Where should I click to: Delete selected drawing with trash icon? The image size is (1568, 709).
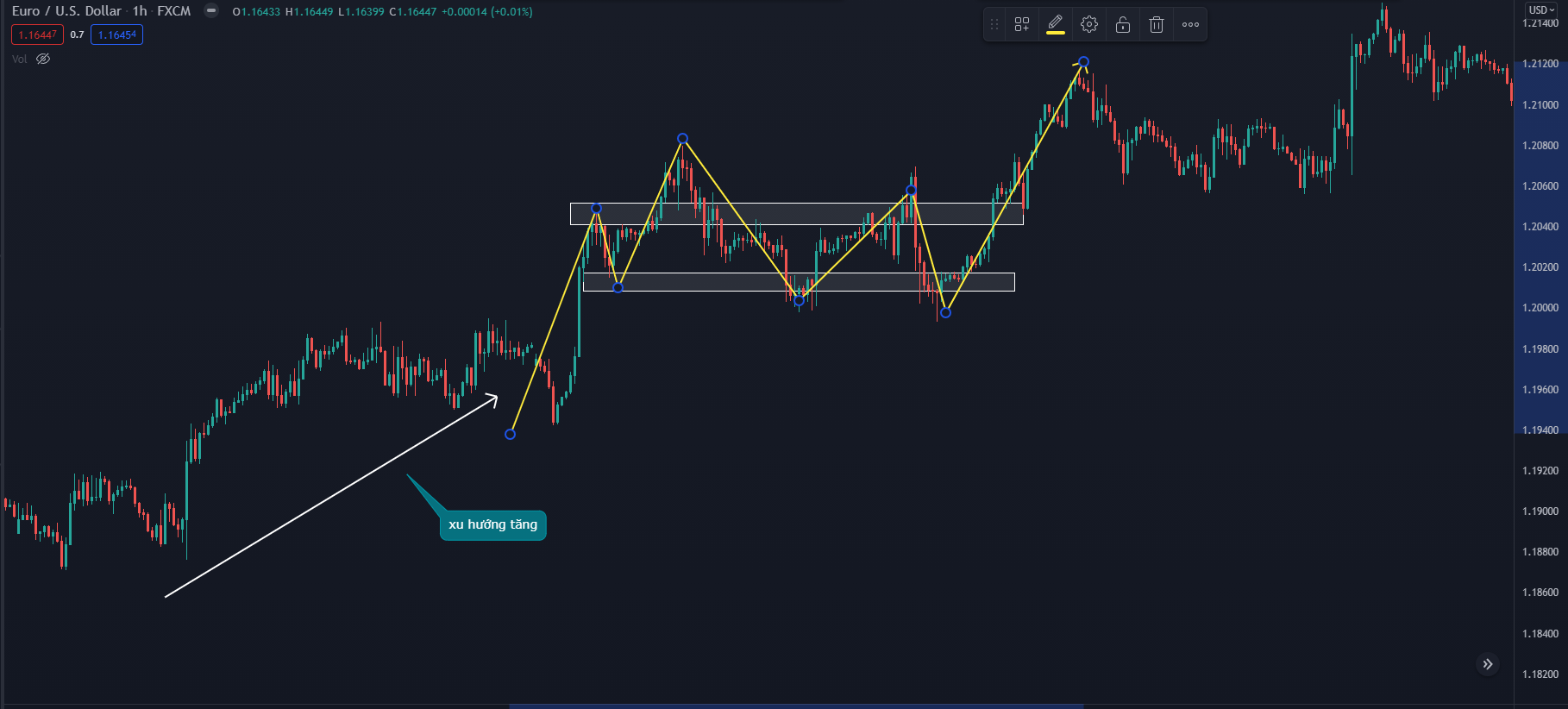click(x=1157, y=25)
